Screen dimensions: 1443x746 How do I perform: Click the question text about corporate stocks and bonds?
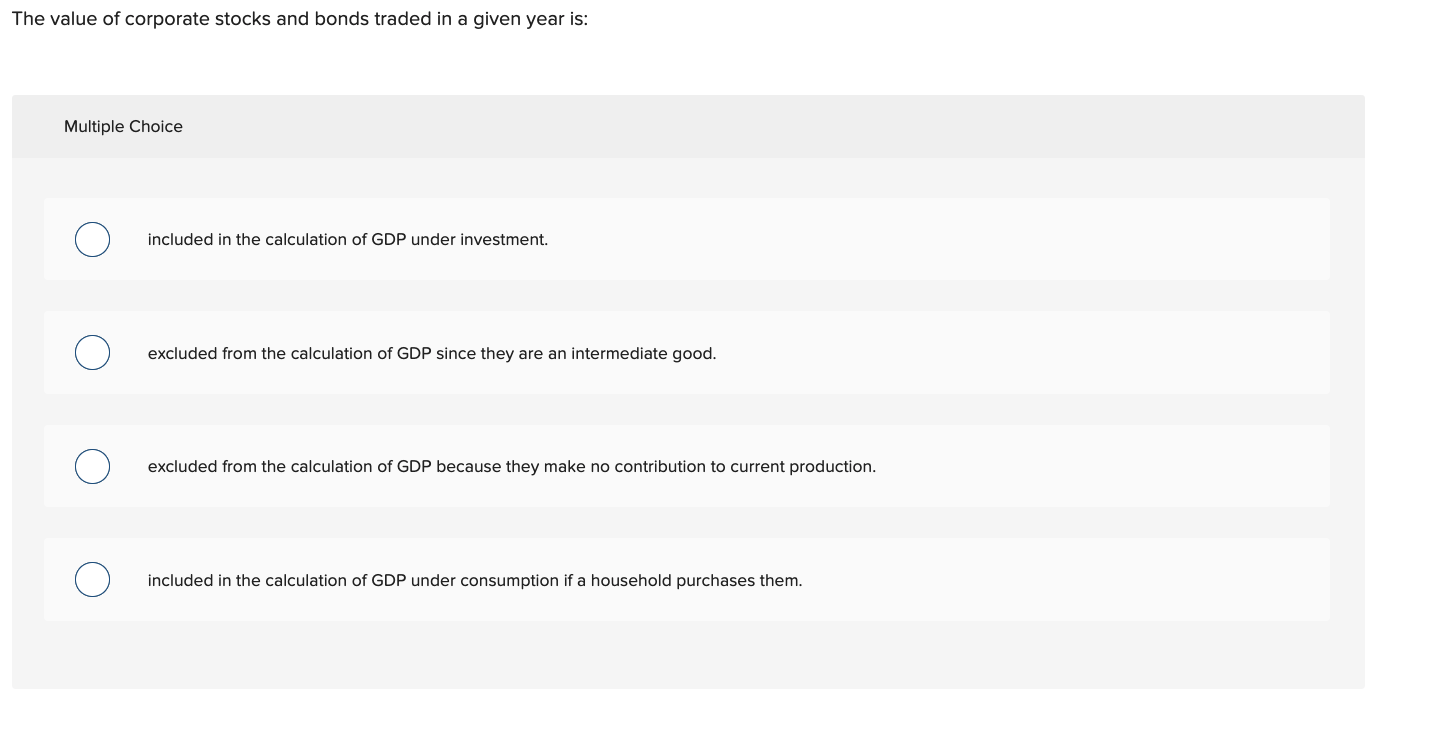click(297, 18)
